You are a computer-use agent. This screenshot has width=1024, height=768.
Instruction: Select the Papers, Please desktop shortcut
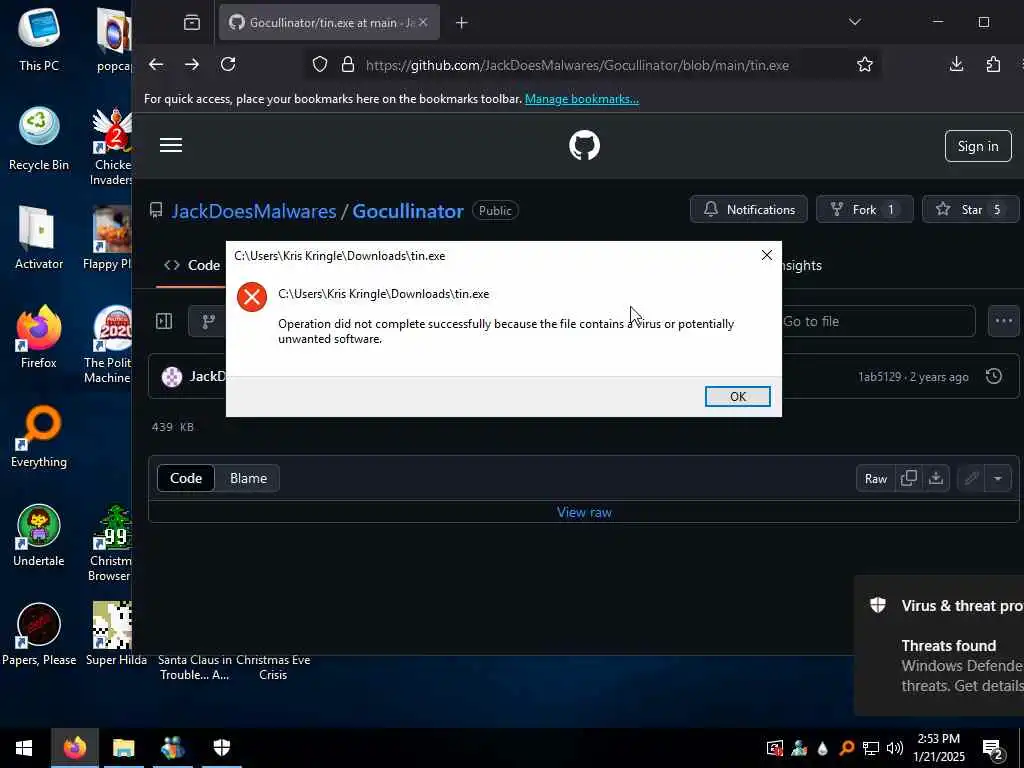pyautogui.click(x=39, y=634)
